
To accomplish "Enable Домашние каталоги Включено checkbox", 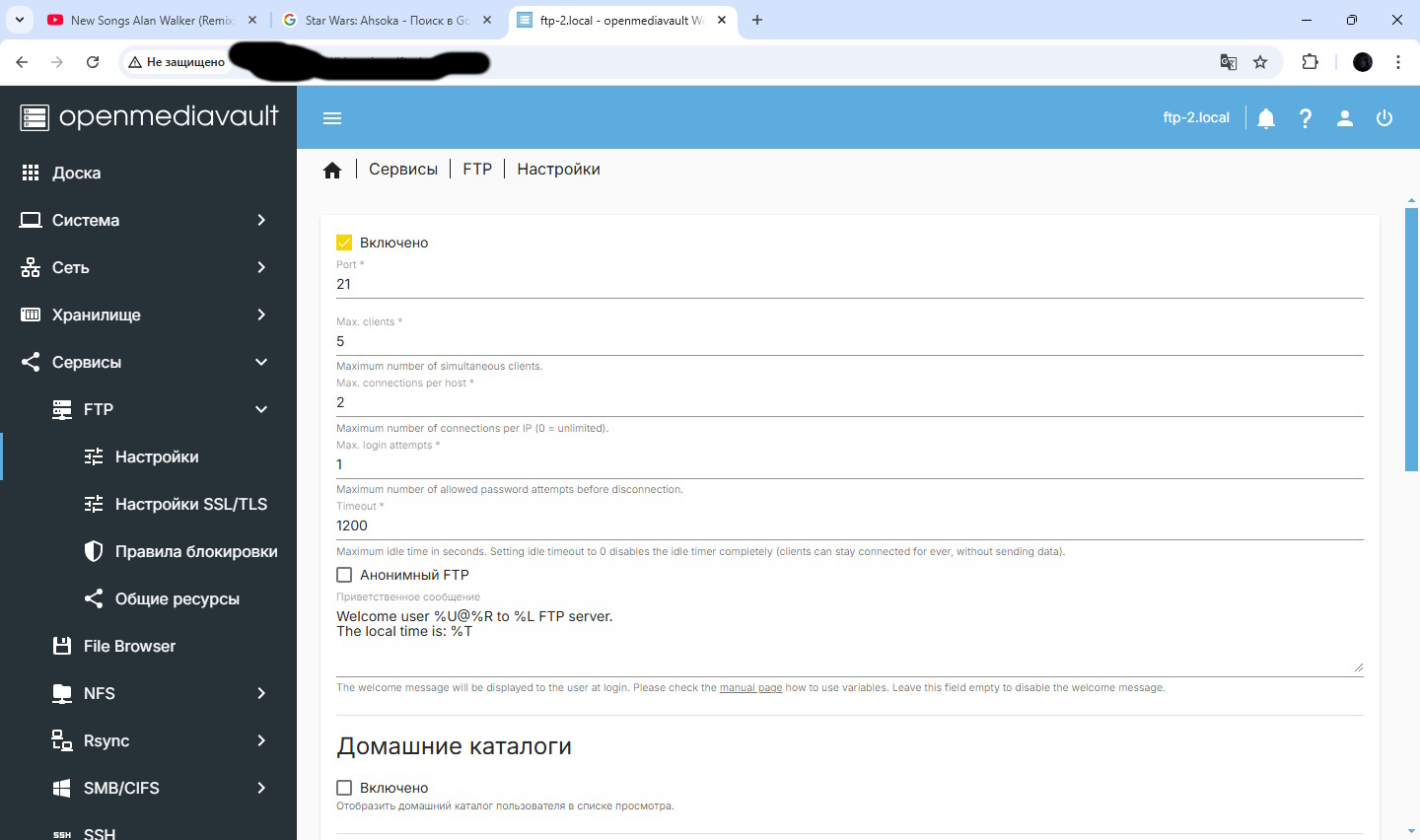I will 344,788.
